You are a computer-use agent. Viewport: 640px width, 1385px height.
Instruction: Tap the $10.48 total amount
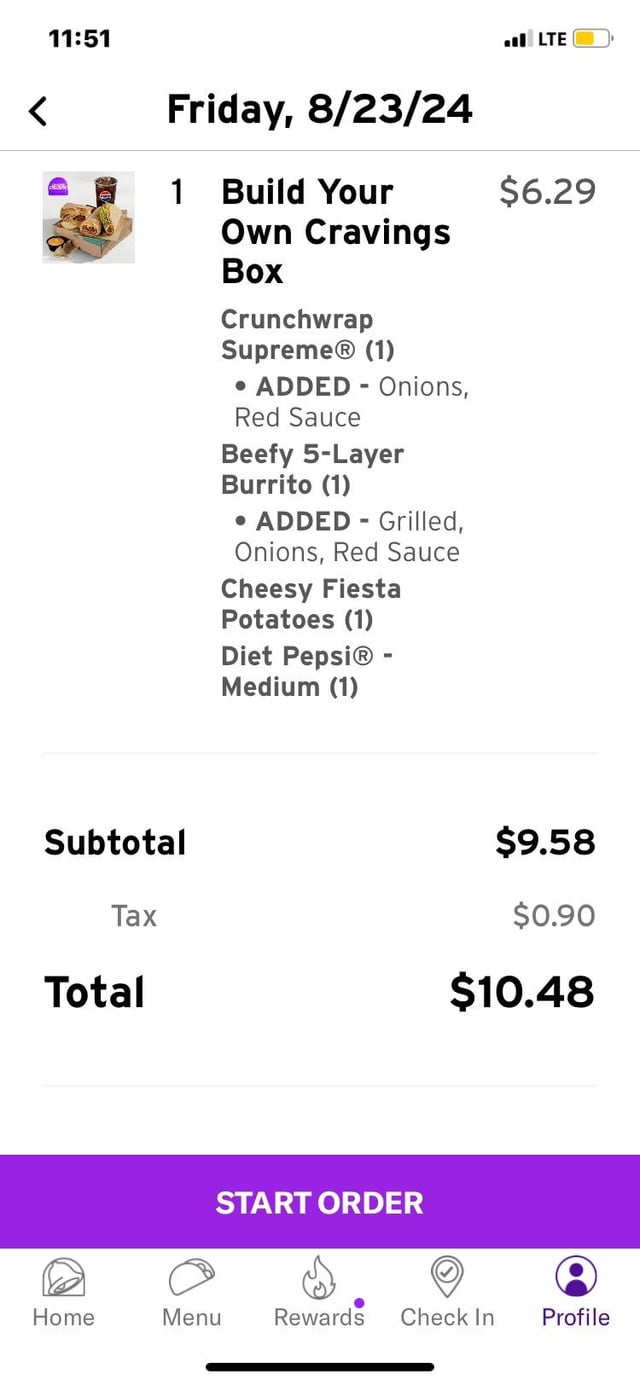point(521,992)
